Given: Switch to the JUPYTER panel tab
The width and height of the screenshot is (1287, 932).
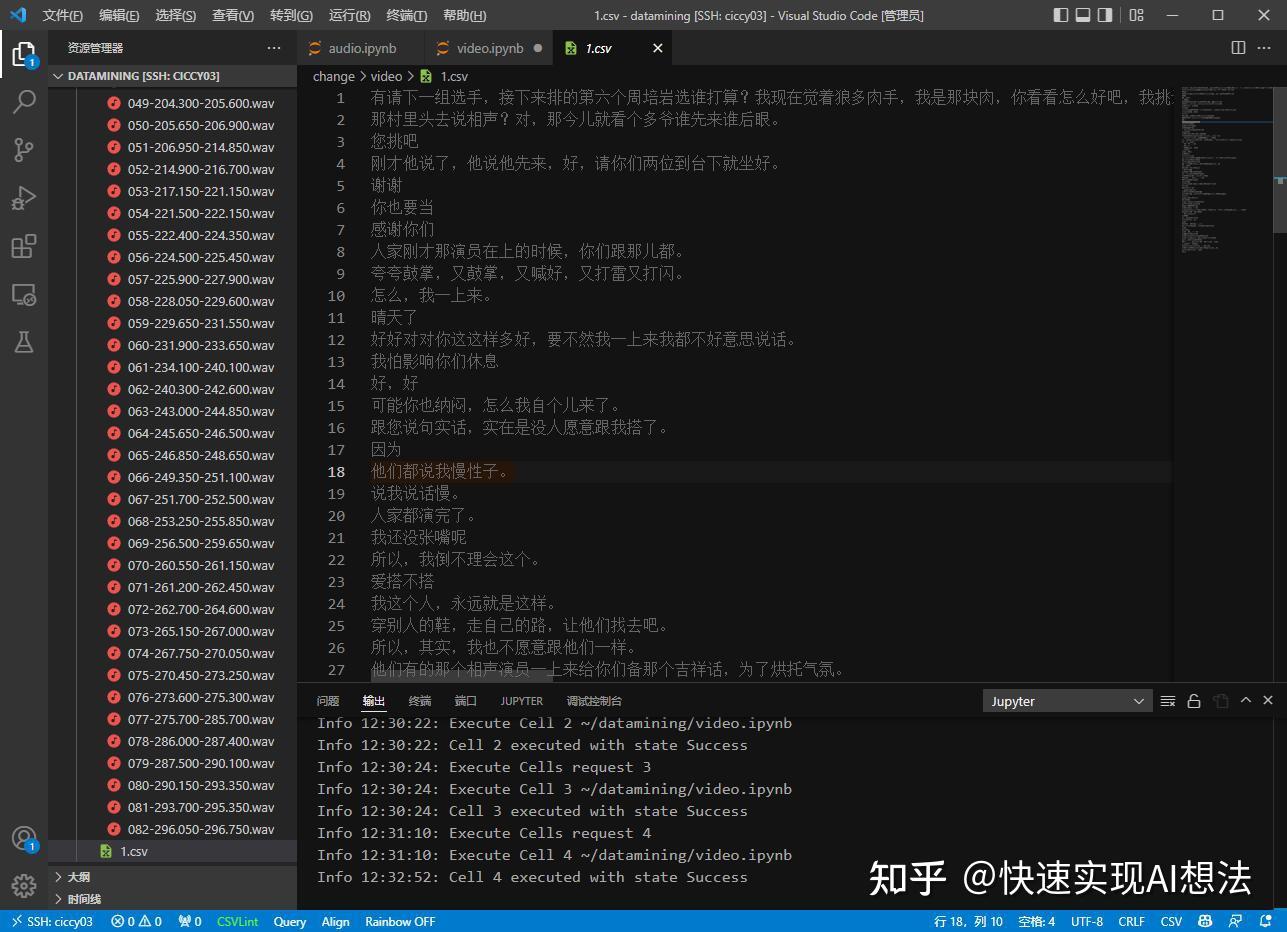Looking at the screenshot, I should point(521,701).
